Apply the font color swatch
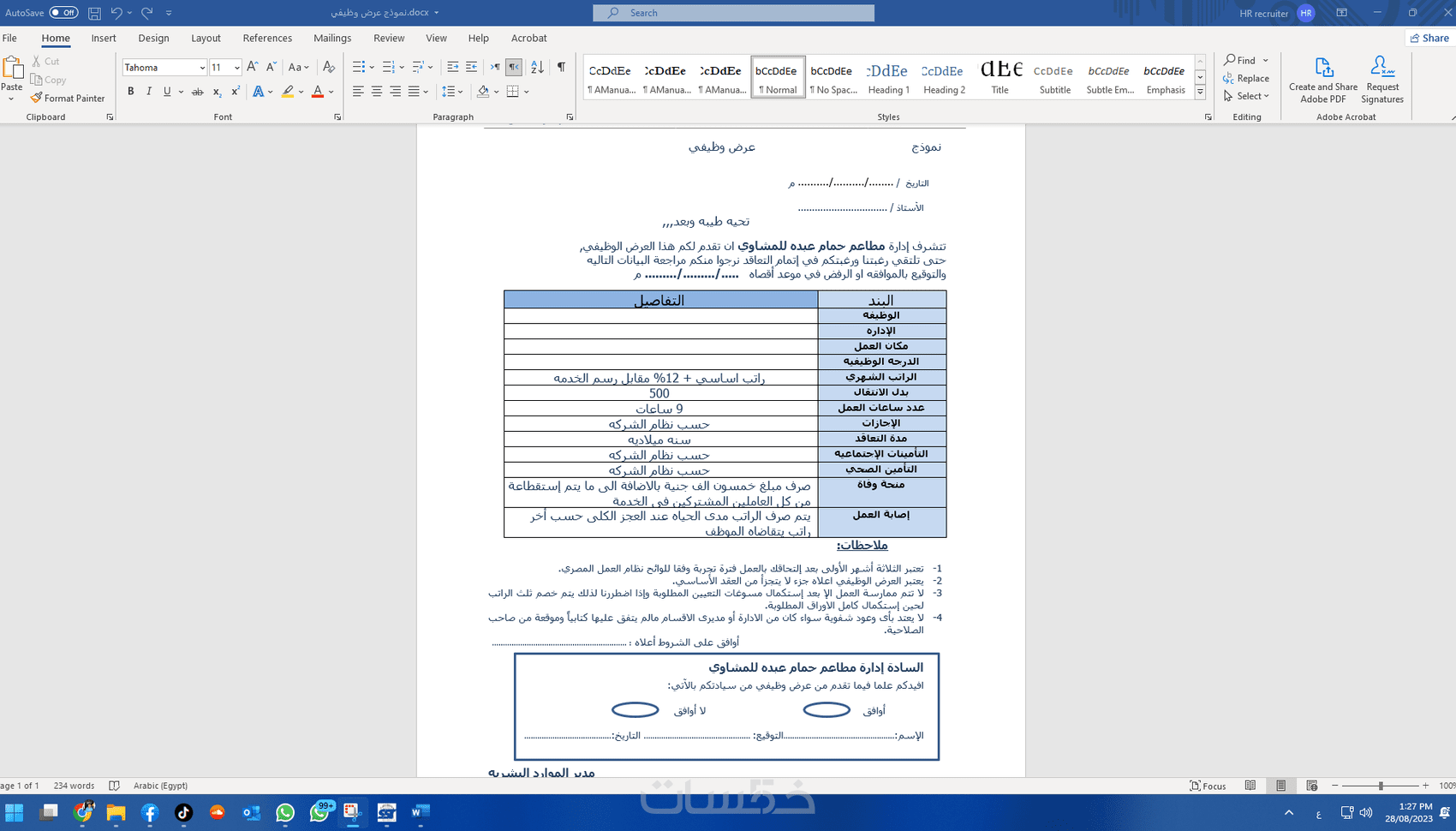Image resolution: width=1456 pixels, height=831 pixels. 318,92
